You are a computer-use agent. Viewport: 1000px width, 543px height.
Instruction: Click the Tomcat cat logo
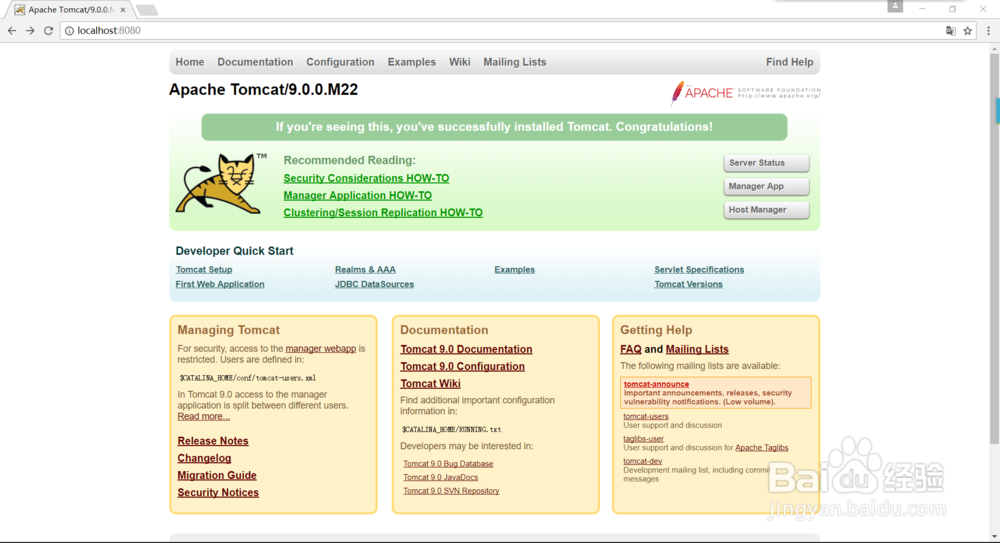tap(221, 183)
